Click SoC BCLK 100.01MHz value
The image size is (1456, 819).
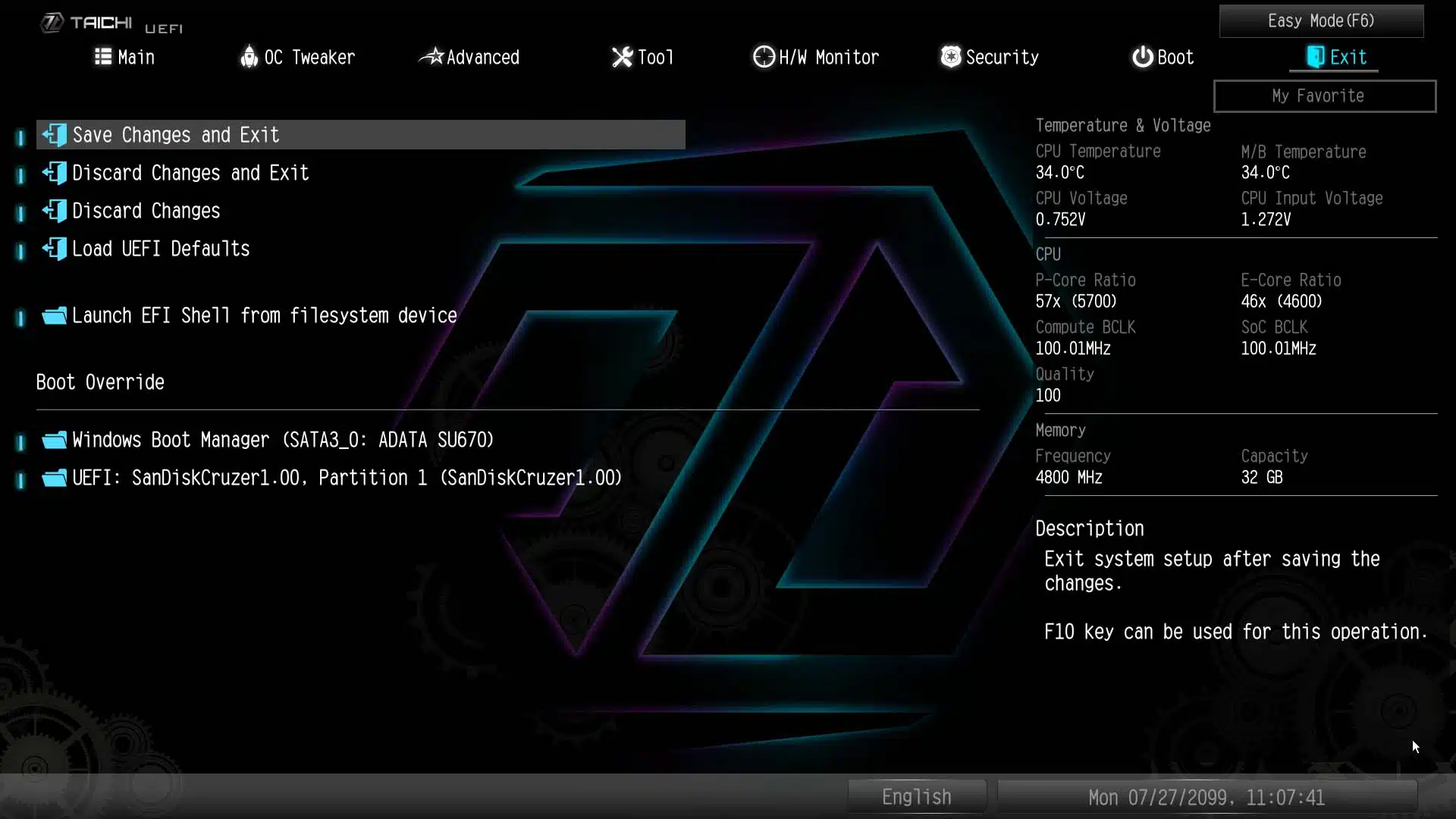[1279, 349]
